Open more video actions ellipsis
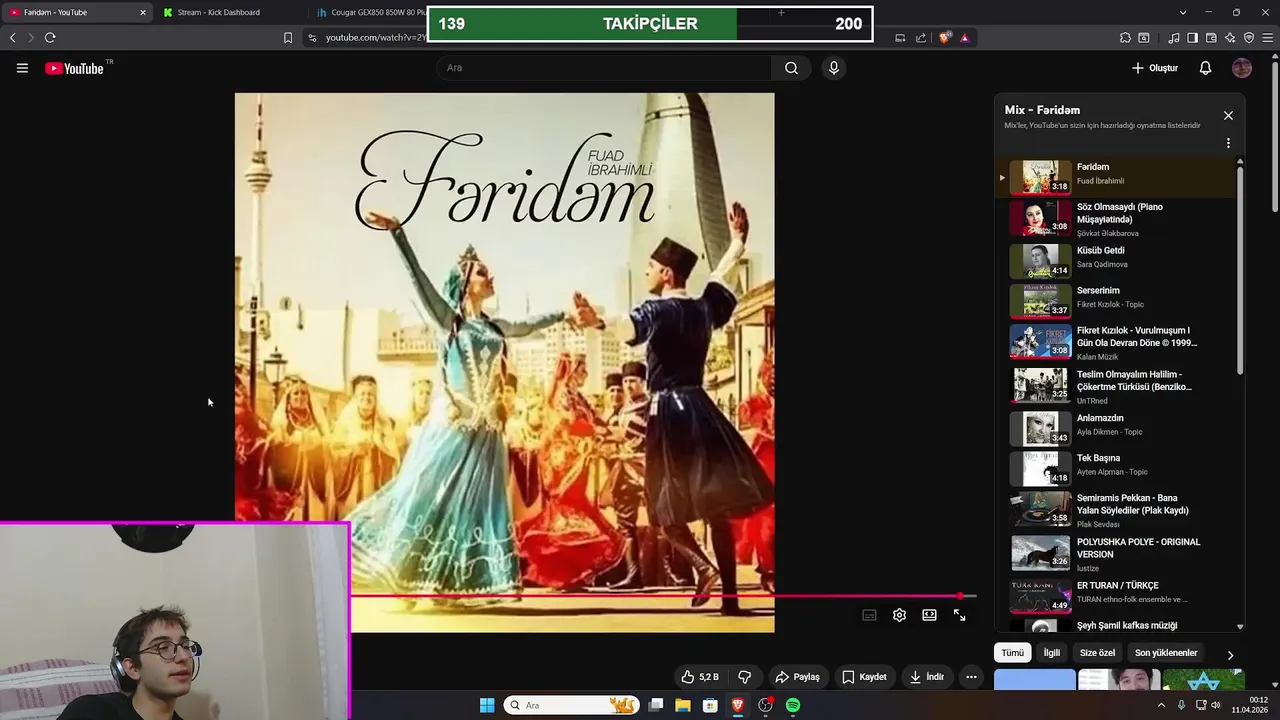This screenshot has width=1280, height=720. tap(971, 677)
